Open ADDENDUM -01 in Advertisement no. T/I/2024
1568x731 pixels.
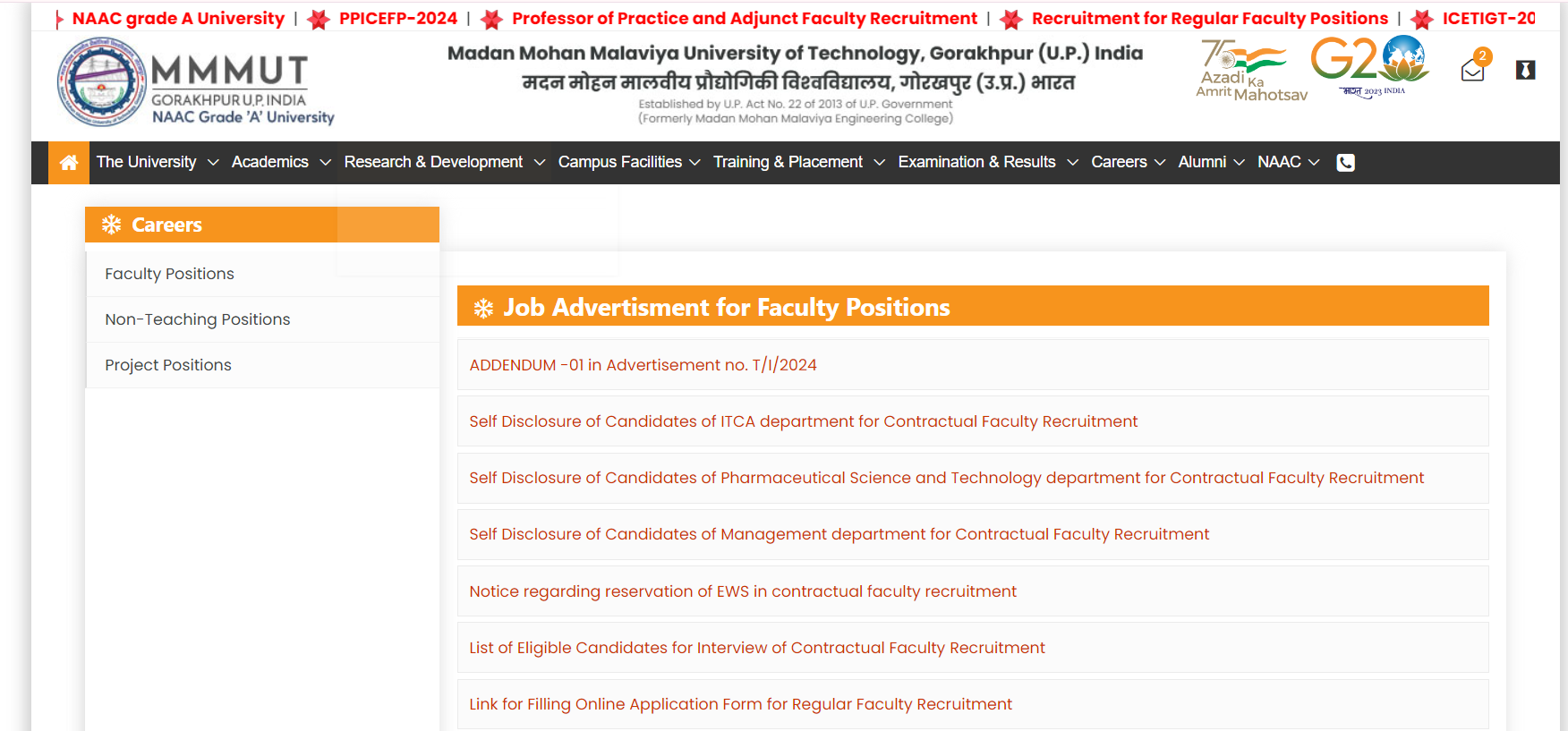(x=973, y=365)
